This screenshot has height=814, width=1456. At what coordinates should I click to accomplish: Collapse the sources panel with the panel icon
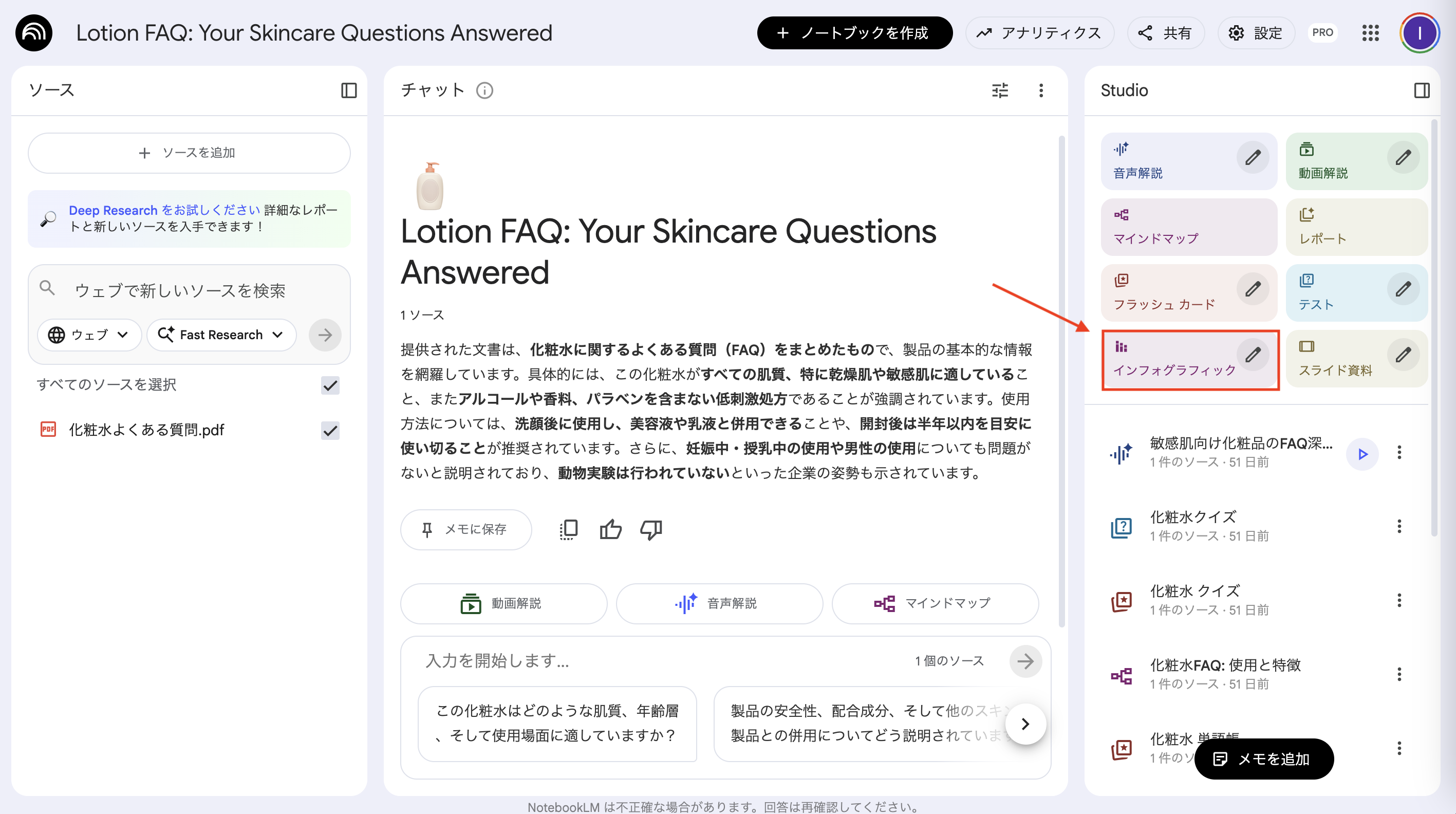(x=349, y=90)
